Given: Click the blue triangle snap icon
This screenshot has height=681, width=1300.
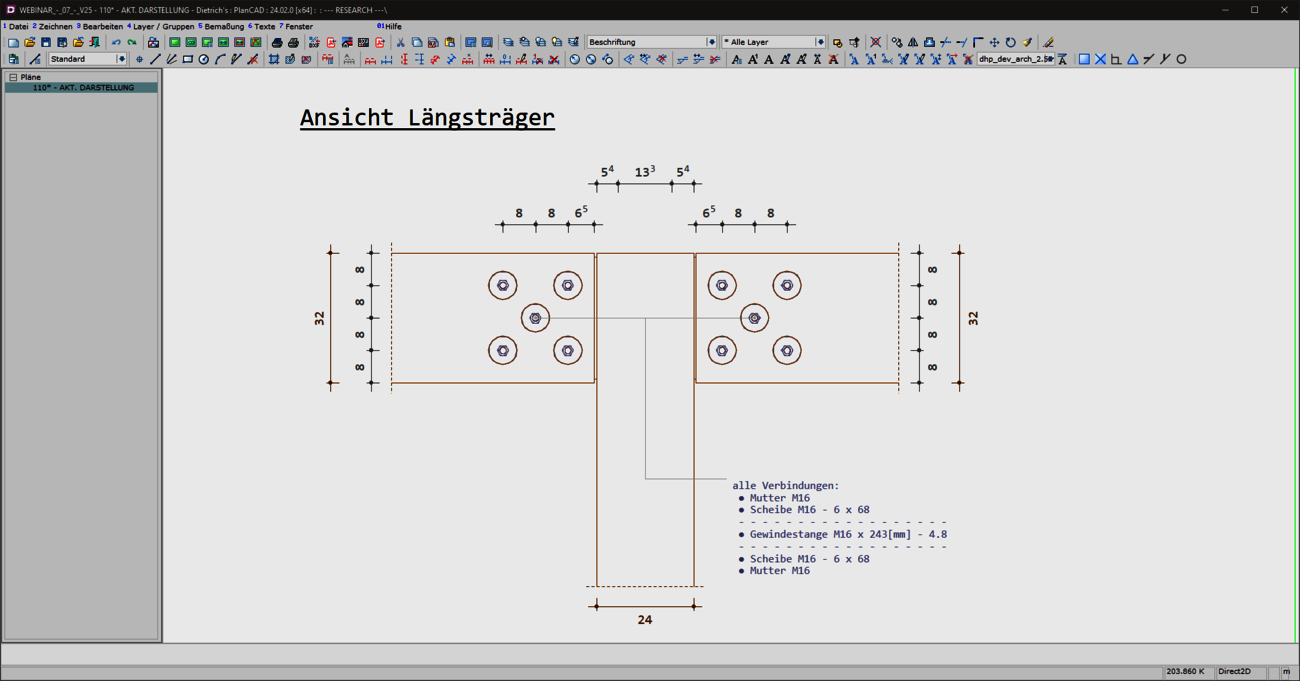Looking at the screenshot, I should pos(1133,59).
